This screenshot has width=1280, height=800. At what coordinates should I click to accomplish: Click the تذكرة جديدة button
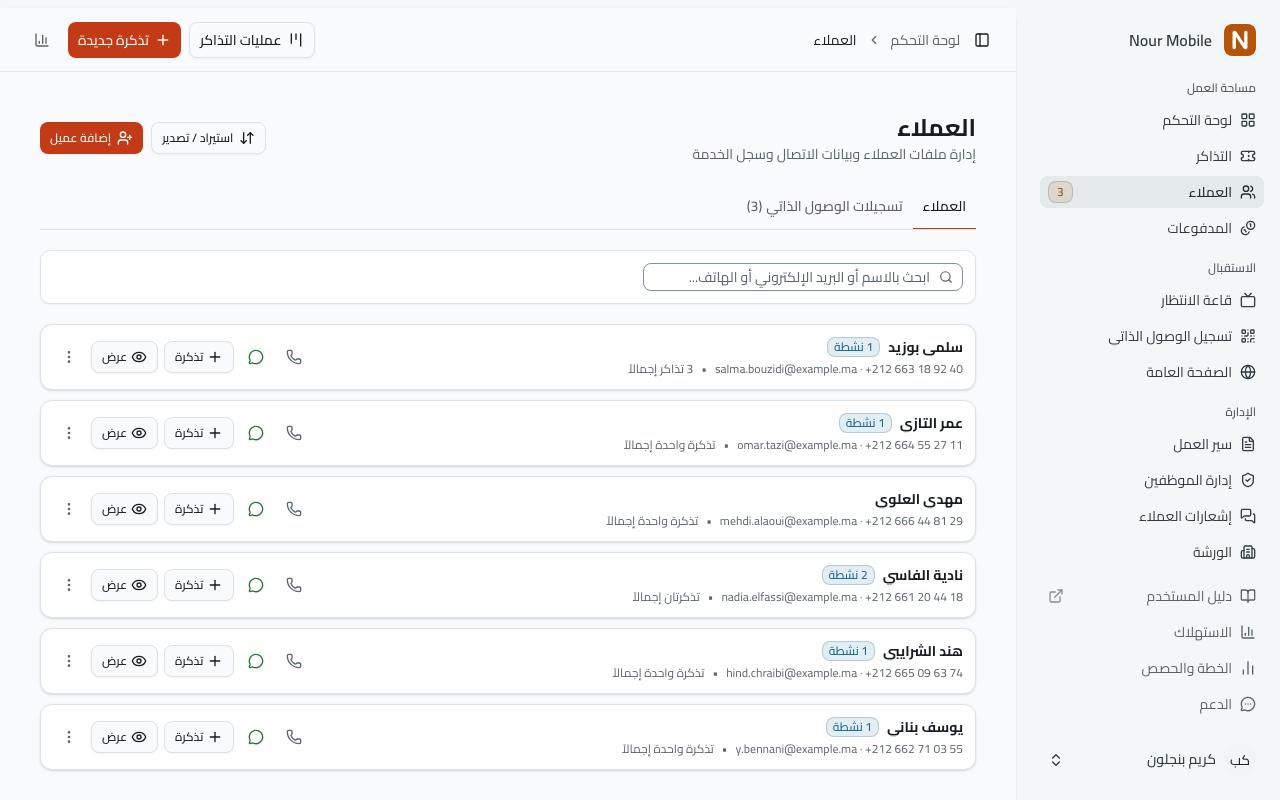(124, 40)
